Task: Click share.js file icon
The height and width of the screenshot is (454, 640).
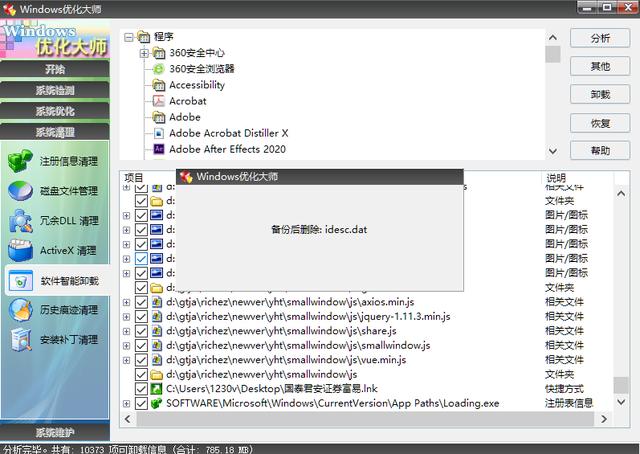Action: (157, 331)
